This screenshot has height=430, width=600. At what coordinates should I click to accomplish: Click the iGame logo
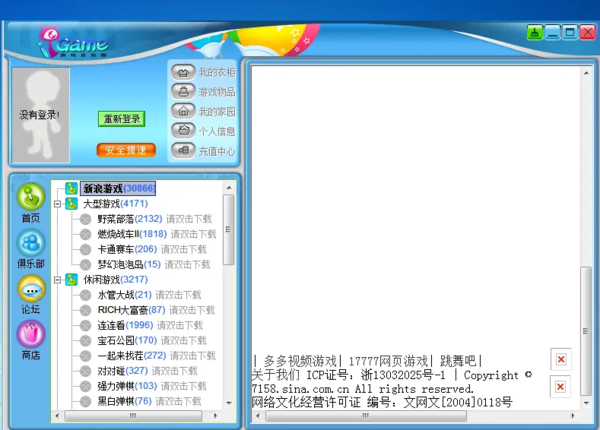[73, 41]
